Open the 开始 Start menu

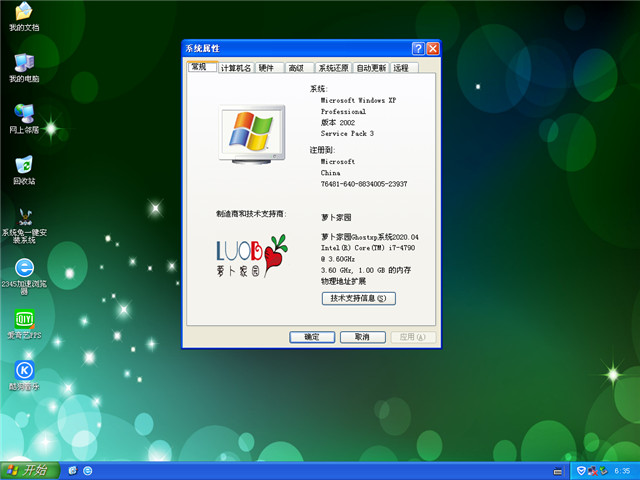[29, 471]
